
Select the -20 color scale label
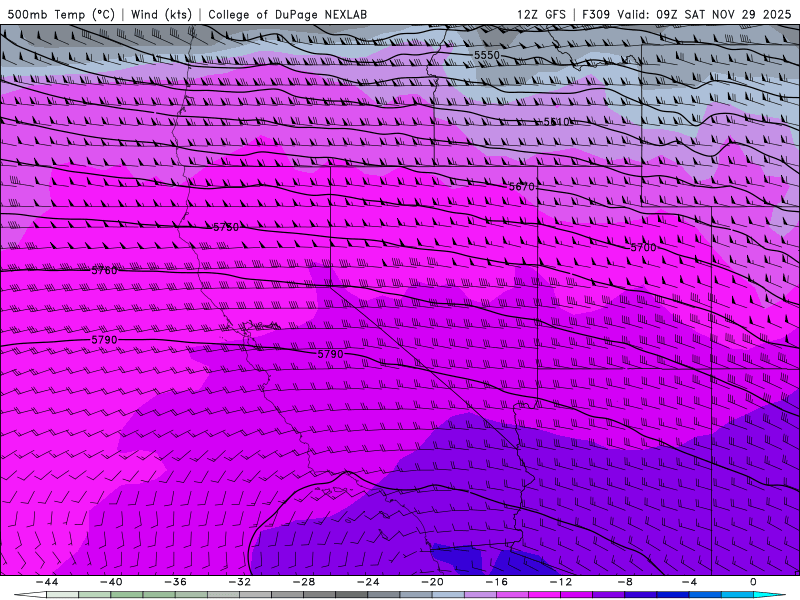pos(433,582)
